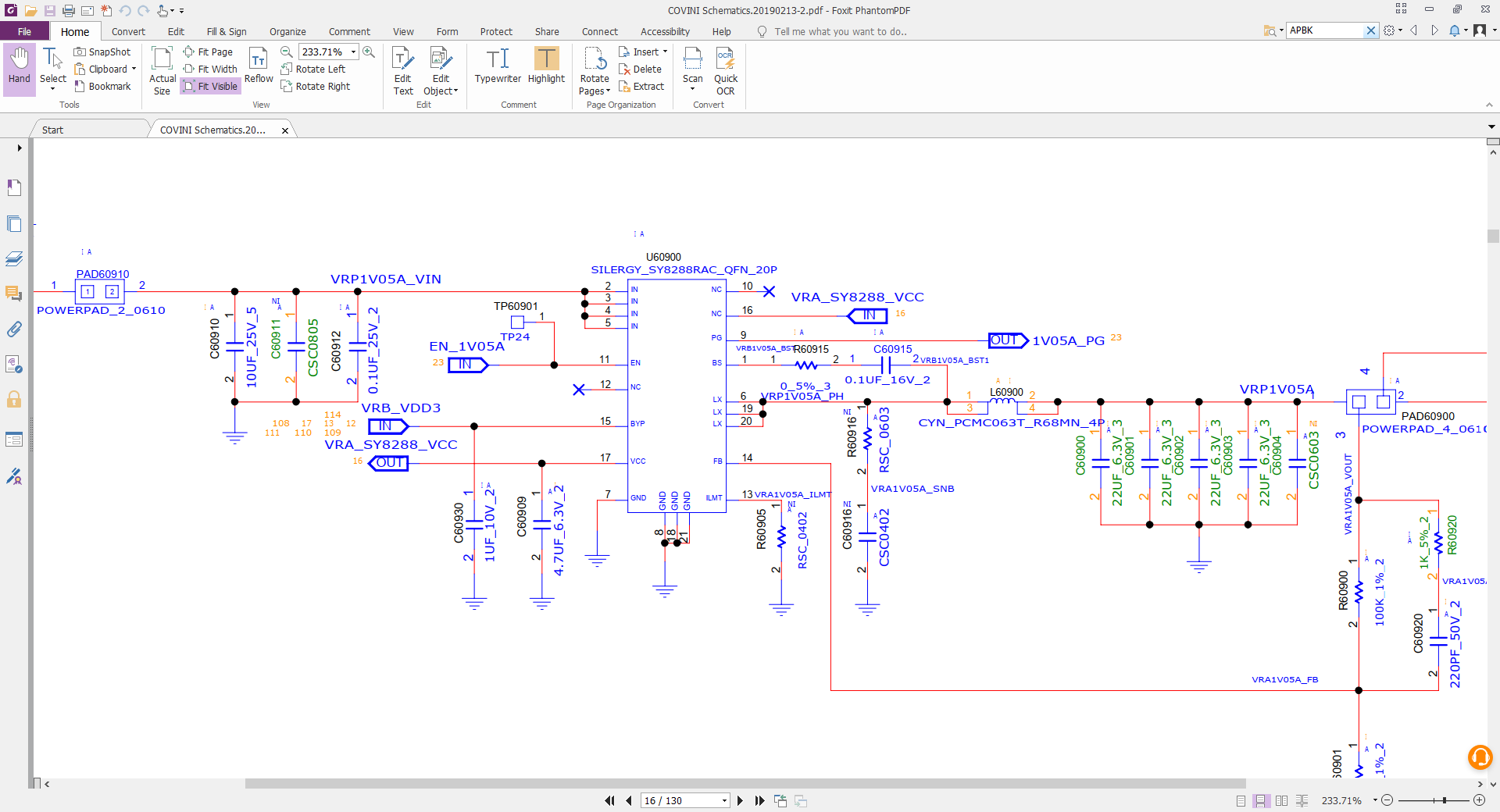Open the Security lock side panel

(14, 400)
